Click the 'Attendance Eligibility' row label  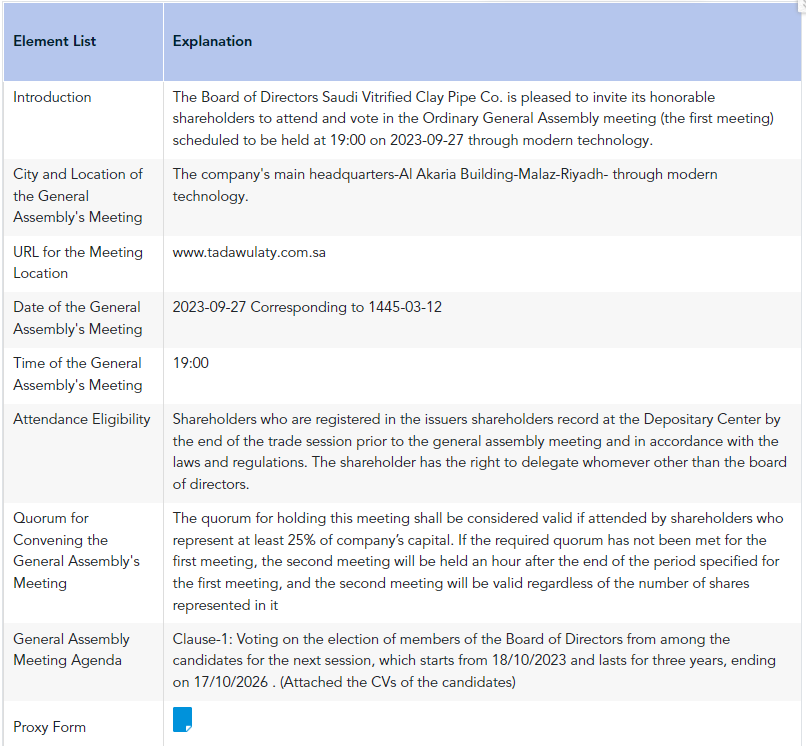point(82,420)
